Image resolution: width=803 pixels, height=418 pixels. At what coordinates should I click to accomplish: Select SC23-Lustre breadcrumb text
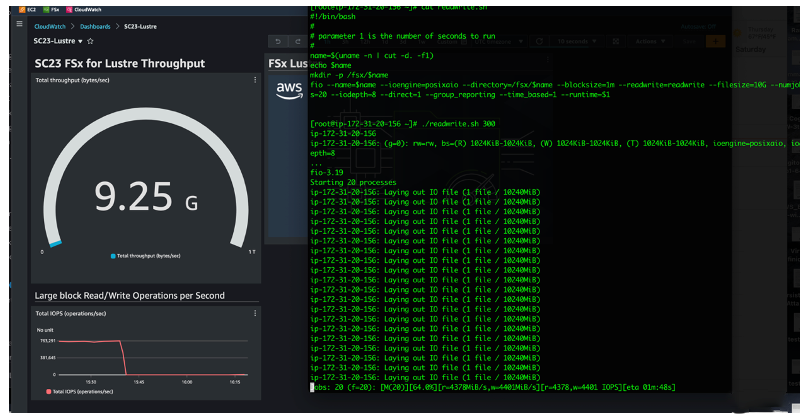(140, 27)
